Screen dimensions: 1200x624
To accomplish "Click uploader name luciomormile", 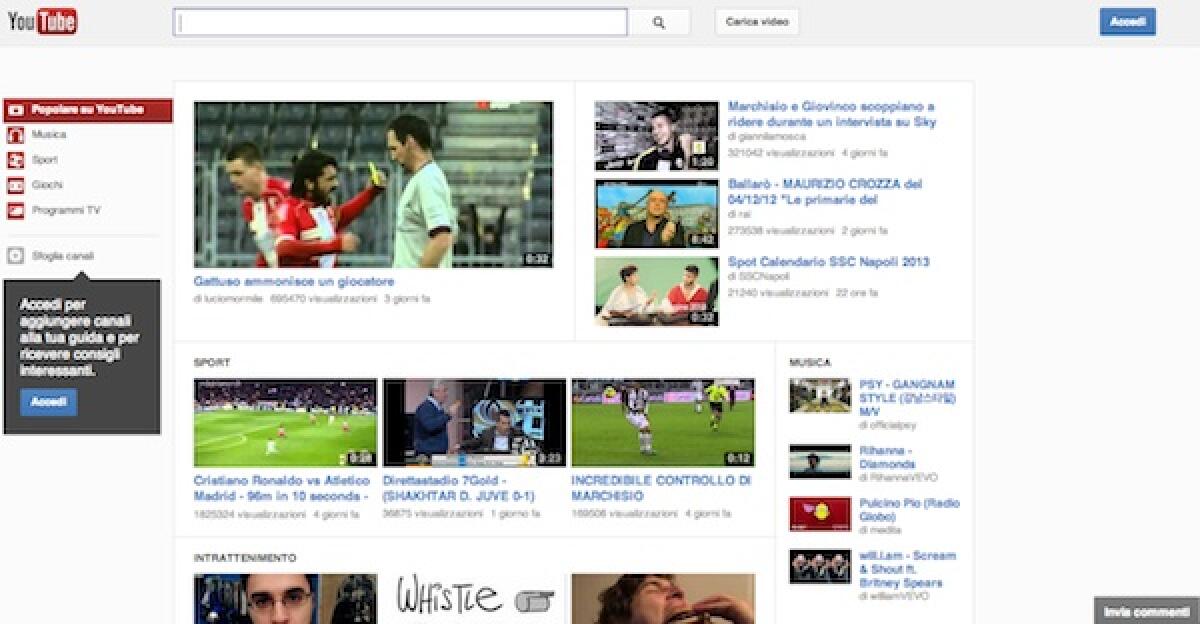I will [234, 298].
